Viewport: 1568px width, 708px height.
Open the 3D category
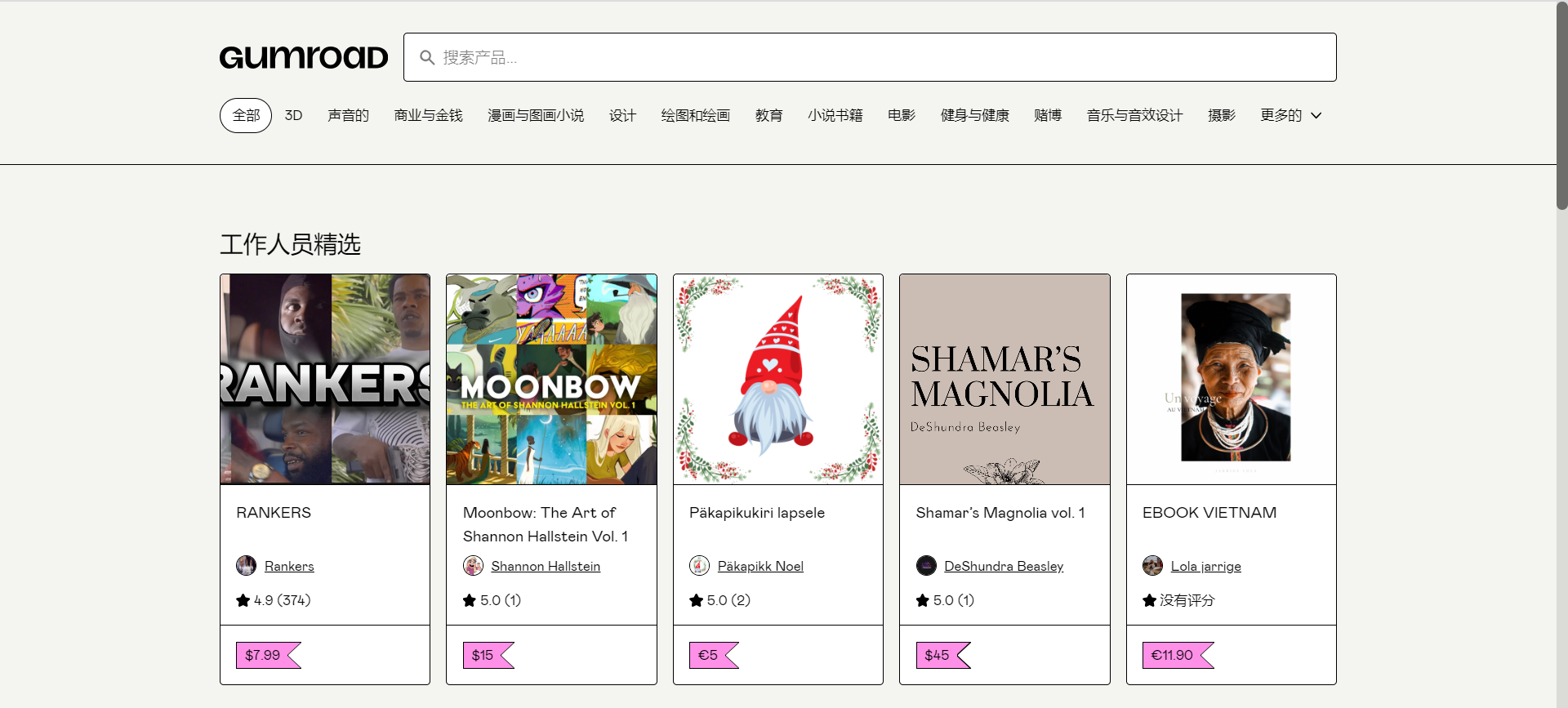(293, 115)
